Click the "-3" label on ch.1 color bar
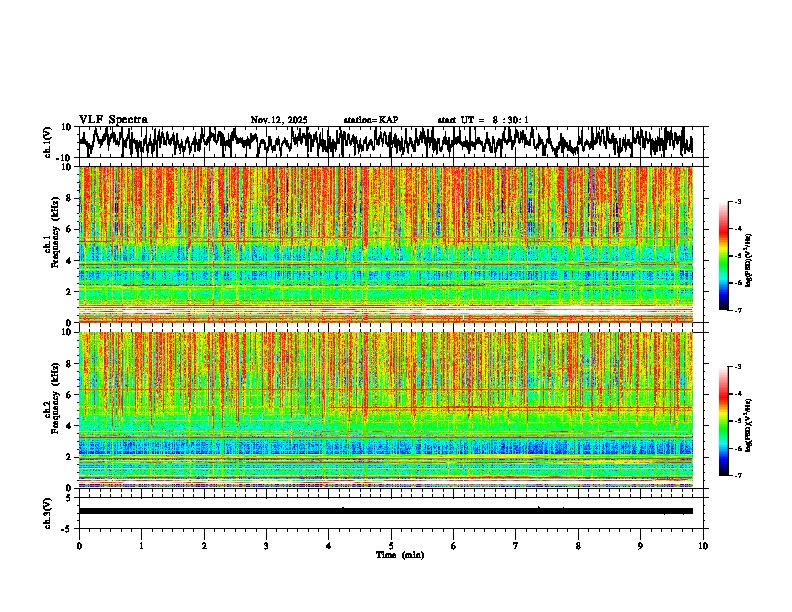This screenshot has height=612, width=792. [738, 202]
